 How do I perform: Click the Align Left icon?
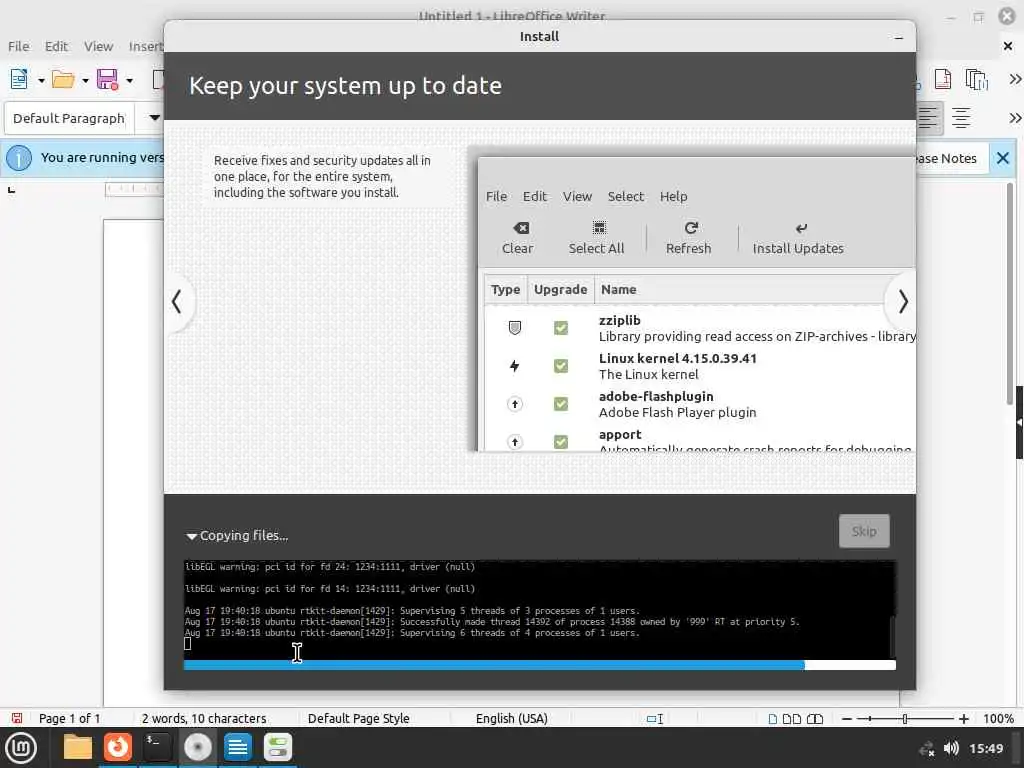pyautogui.click(x=928, y=118)
